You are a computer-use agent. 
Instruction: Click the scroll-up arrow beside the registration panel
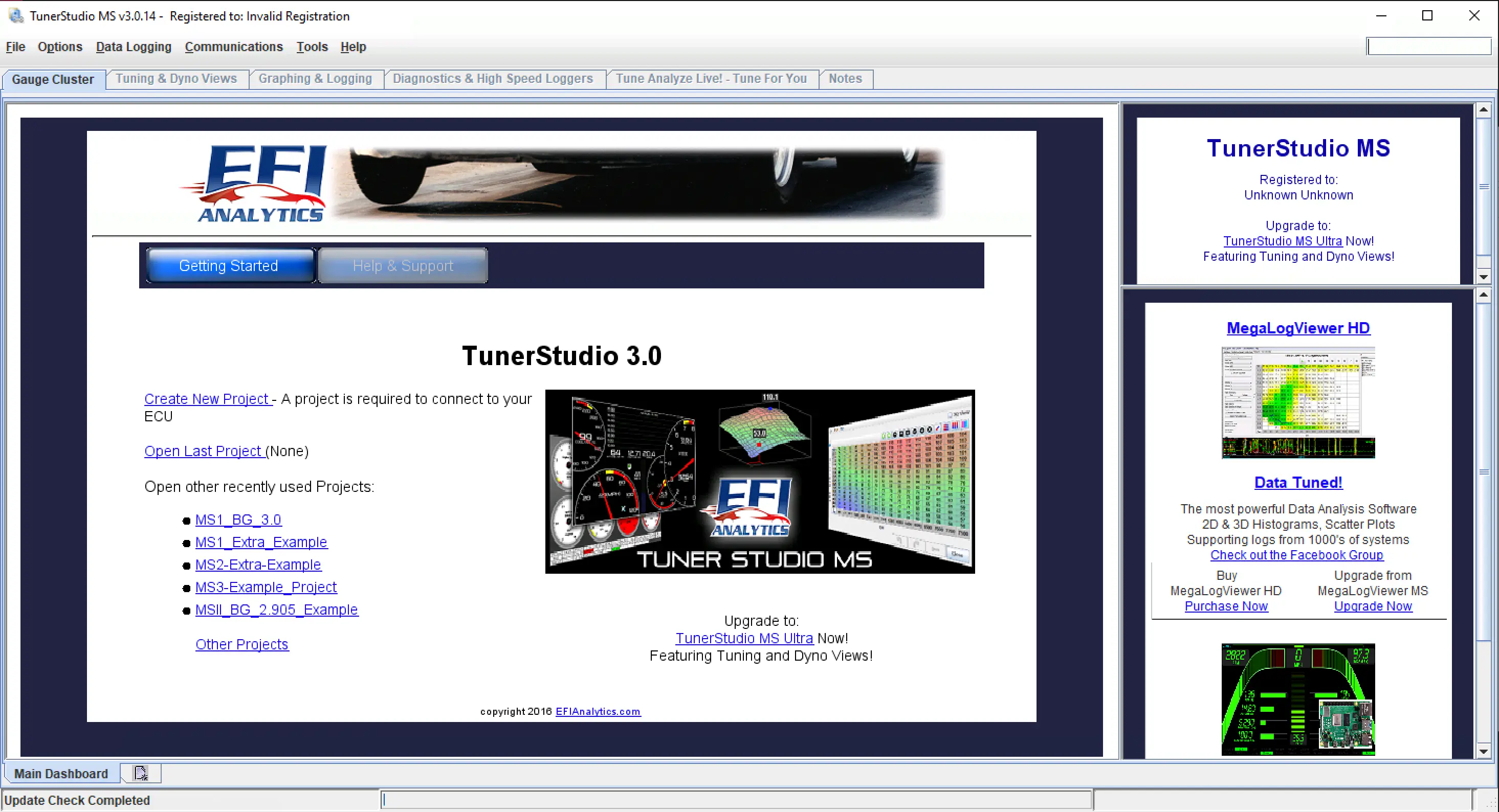point(1483,109)
